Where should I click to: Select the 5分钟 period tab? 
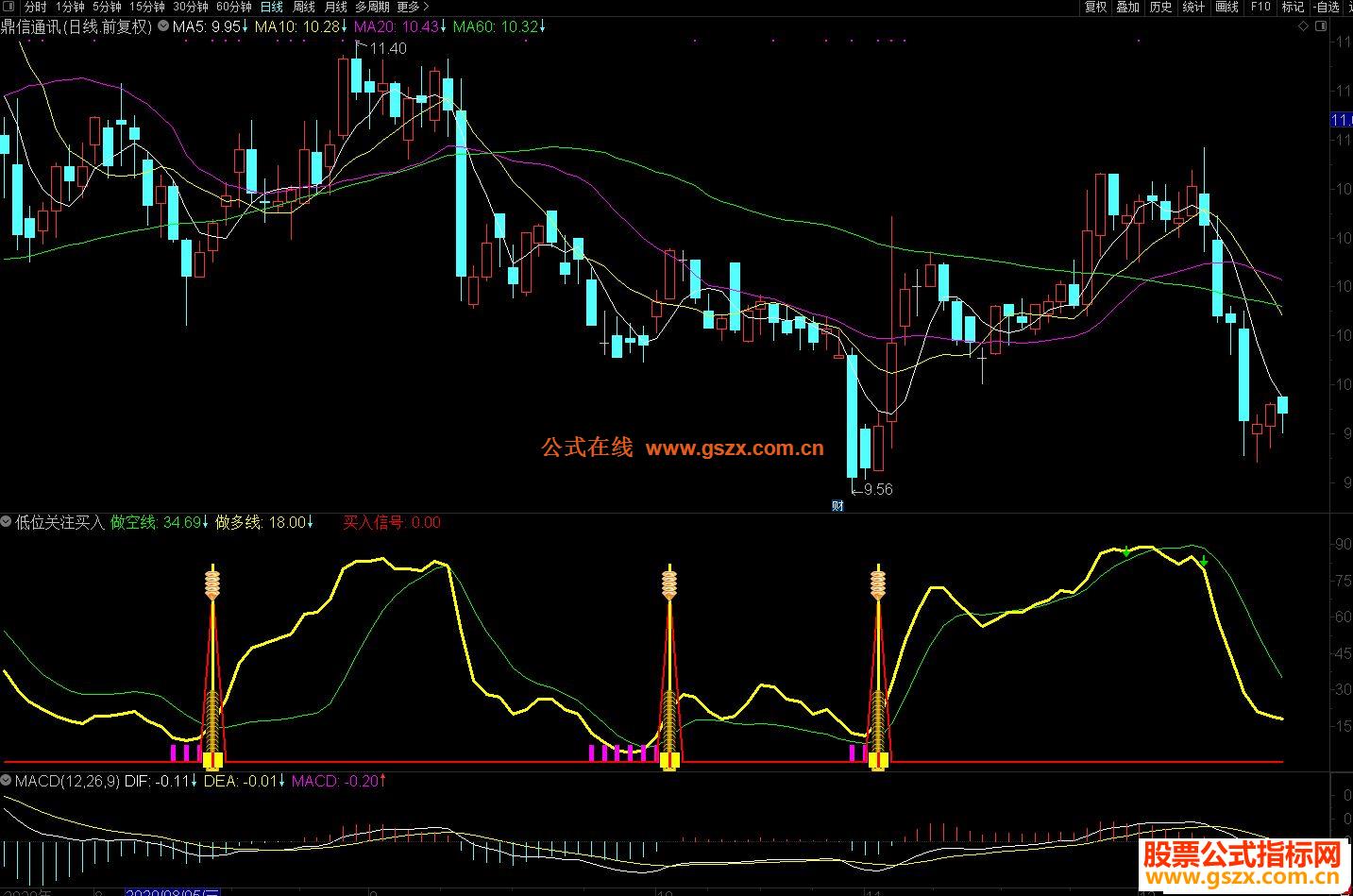tap(107, 7)
